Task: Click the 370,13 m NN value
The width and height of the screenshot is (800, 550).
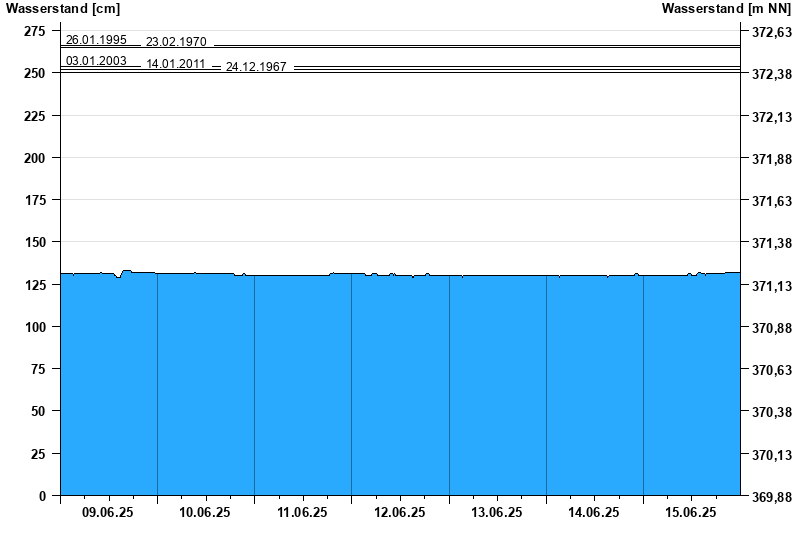Action: [772, 455]
